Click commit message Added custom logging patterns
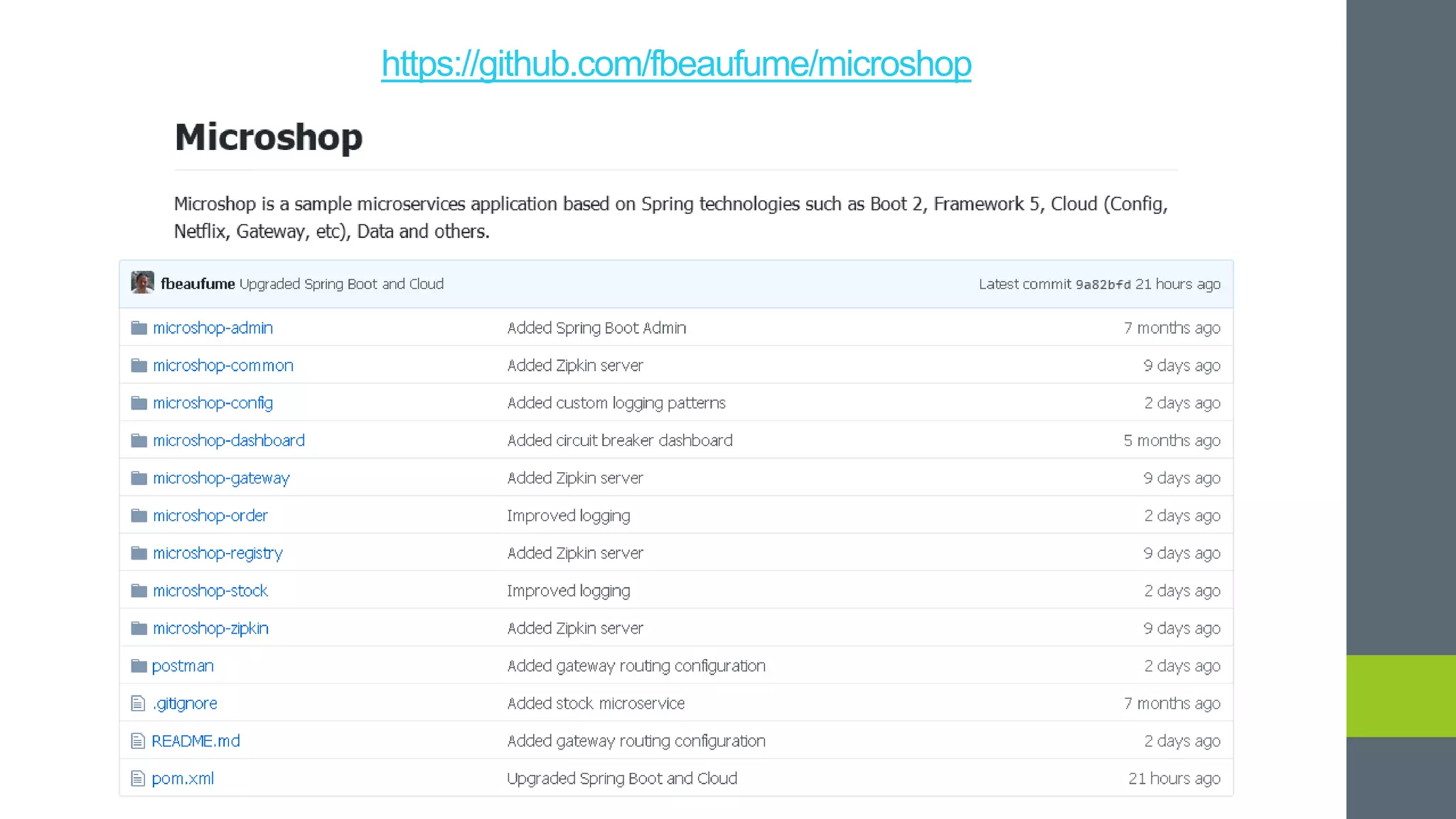The height and width of the screenshot is (819, 1456). click(x=616, y=403)
